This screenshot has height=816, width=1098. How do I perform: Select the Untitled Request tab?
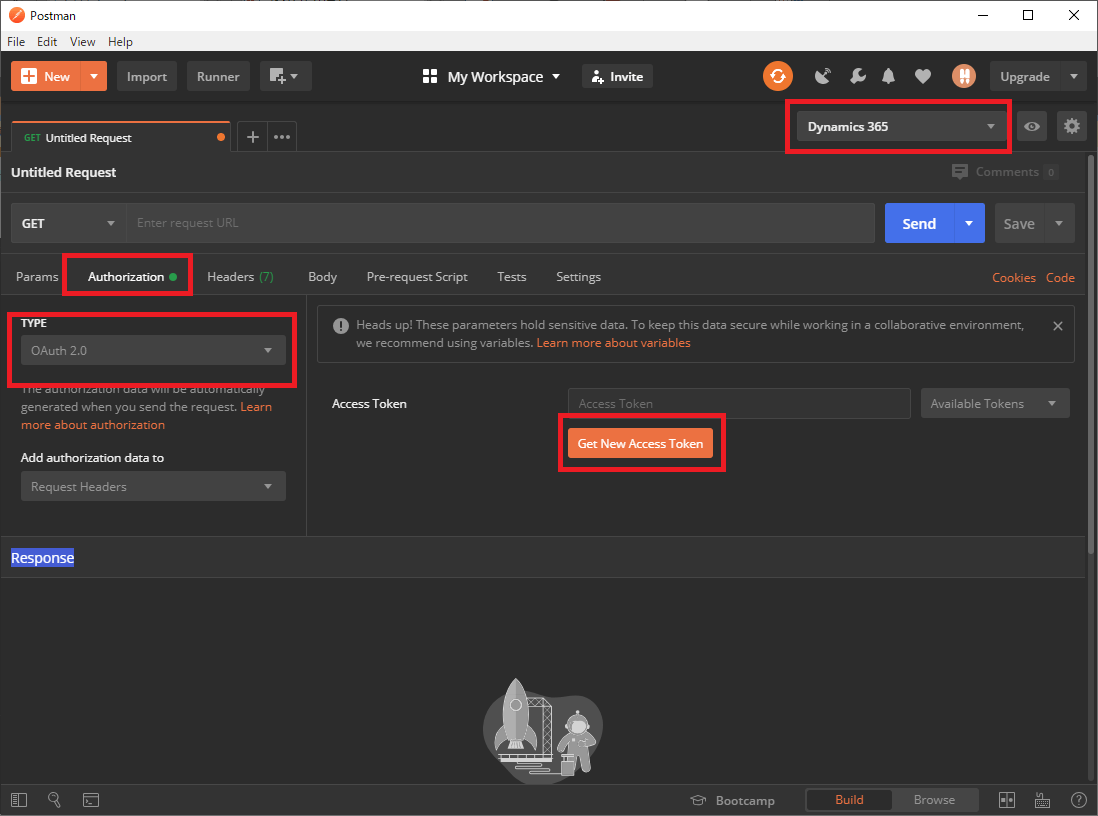[121, 137]
